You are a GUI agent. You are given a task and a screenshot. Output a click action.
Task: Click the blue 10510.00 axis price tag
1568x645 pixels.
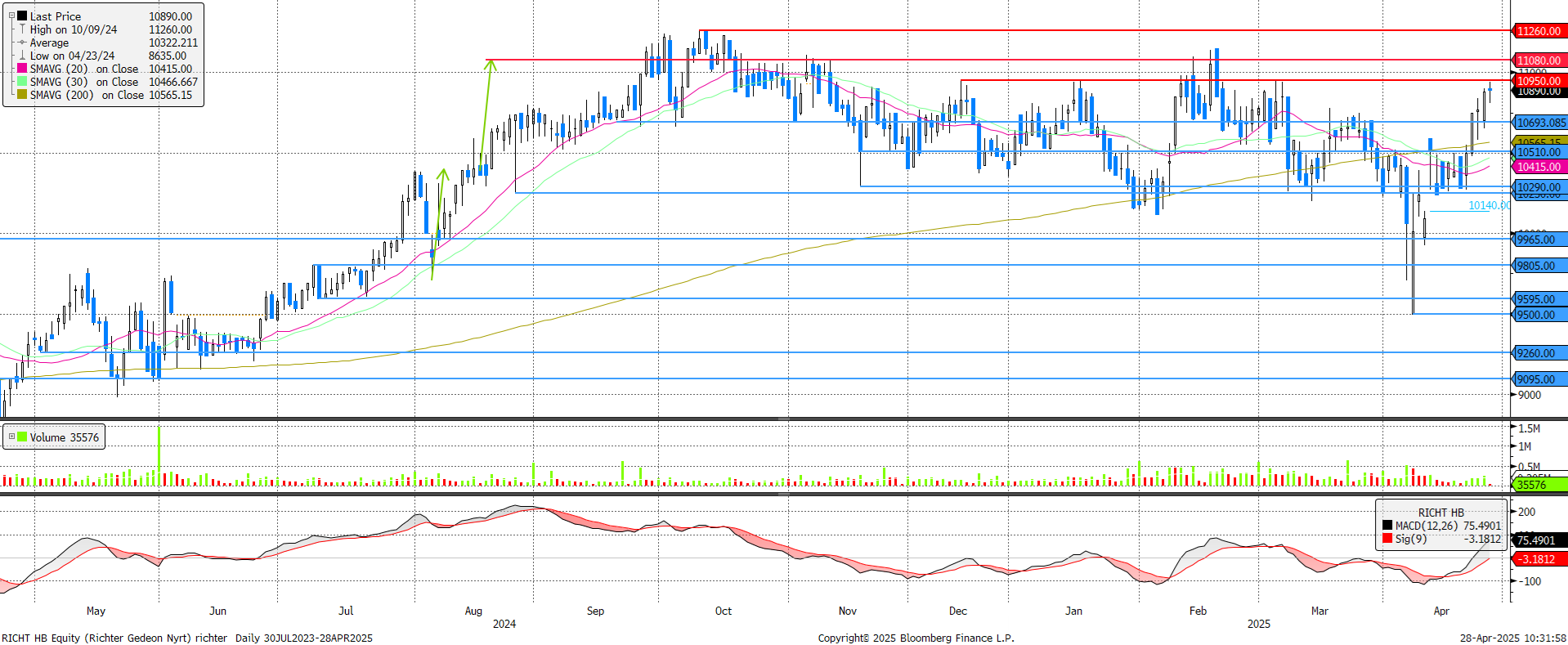click(x=1538, y=152)
